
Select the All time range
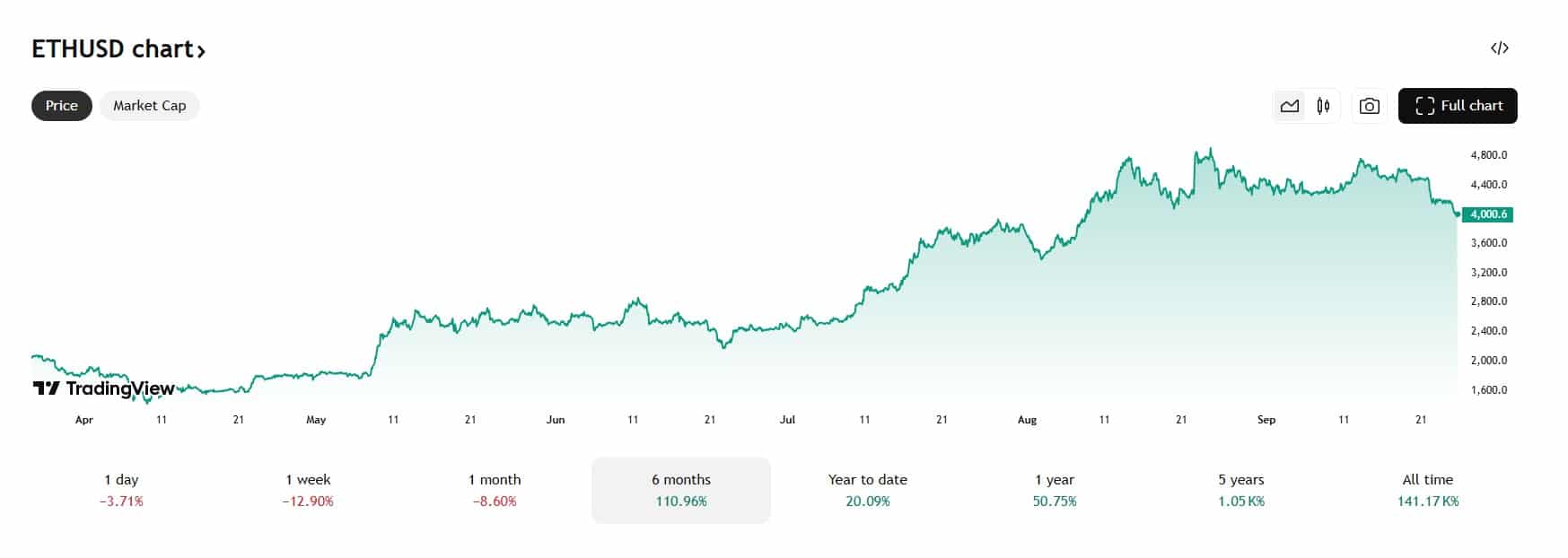tap(1430, 490)
